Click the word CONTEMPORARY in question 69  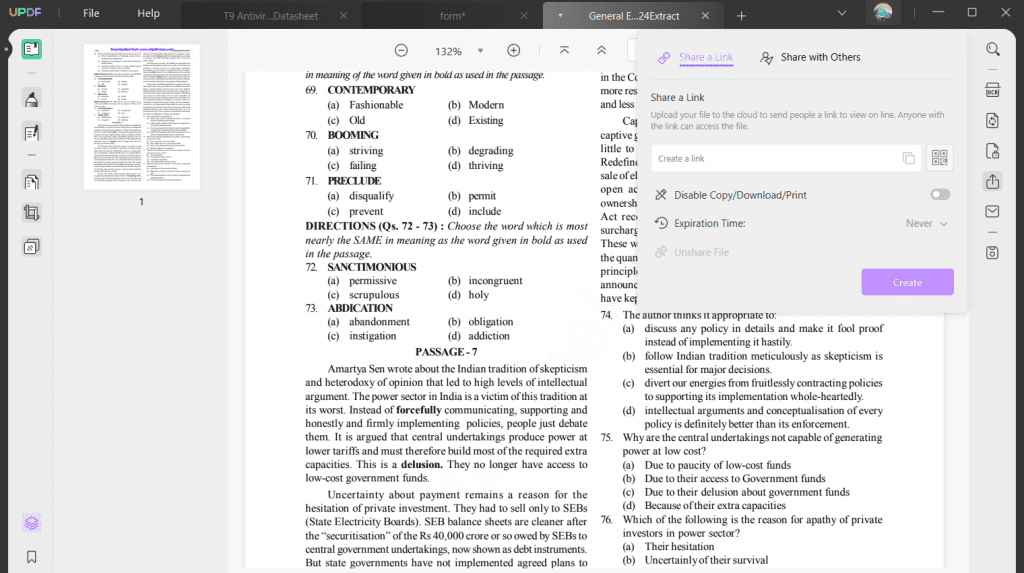(x=371, y=90)
